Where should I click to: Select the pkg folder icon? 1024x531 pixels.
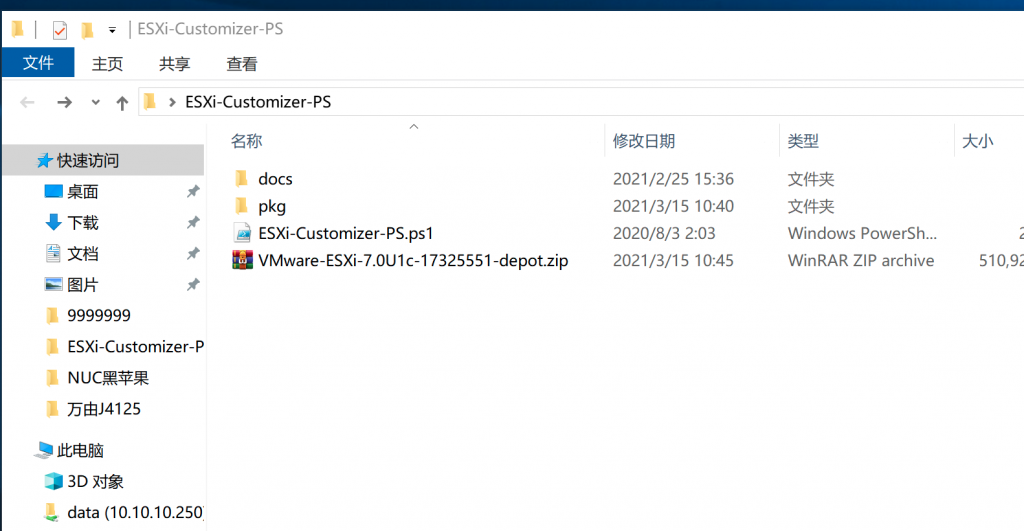click(x=242, y=206)
